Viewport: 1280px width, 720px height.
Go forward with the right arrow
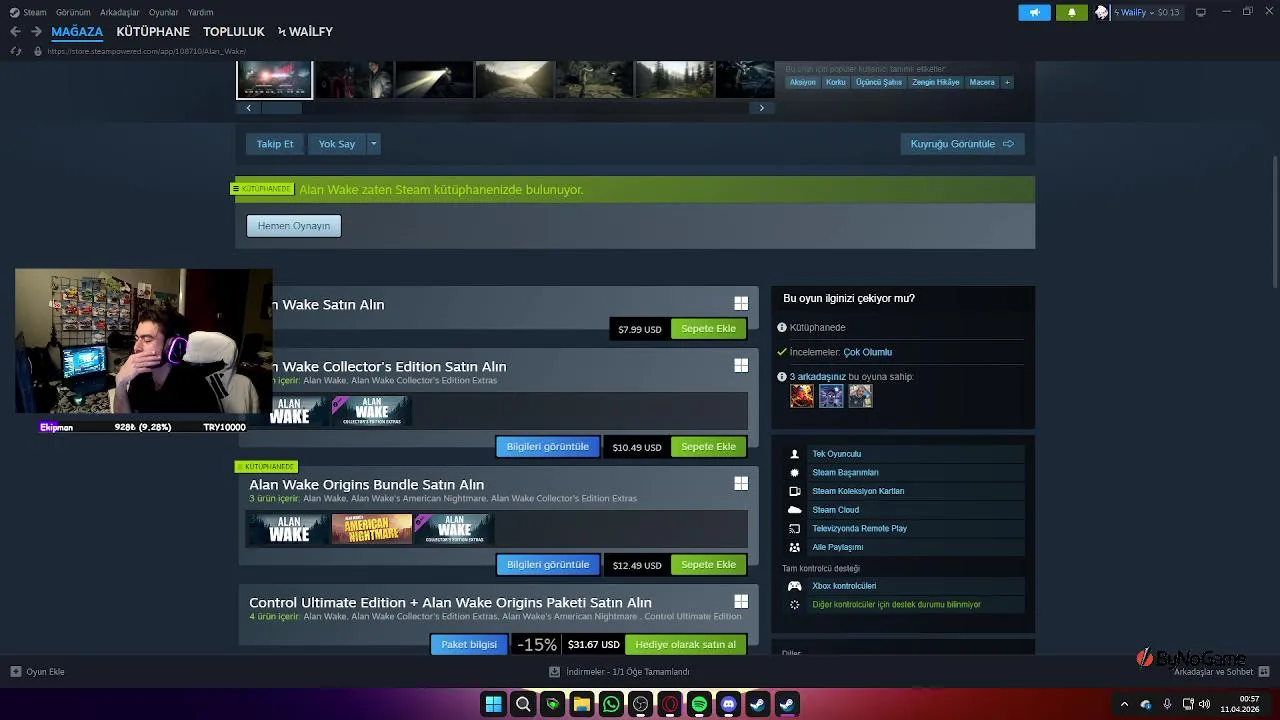click(x=36, y=31)
